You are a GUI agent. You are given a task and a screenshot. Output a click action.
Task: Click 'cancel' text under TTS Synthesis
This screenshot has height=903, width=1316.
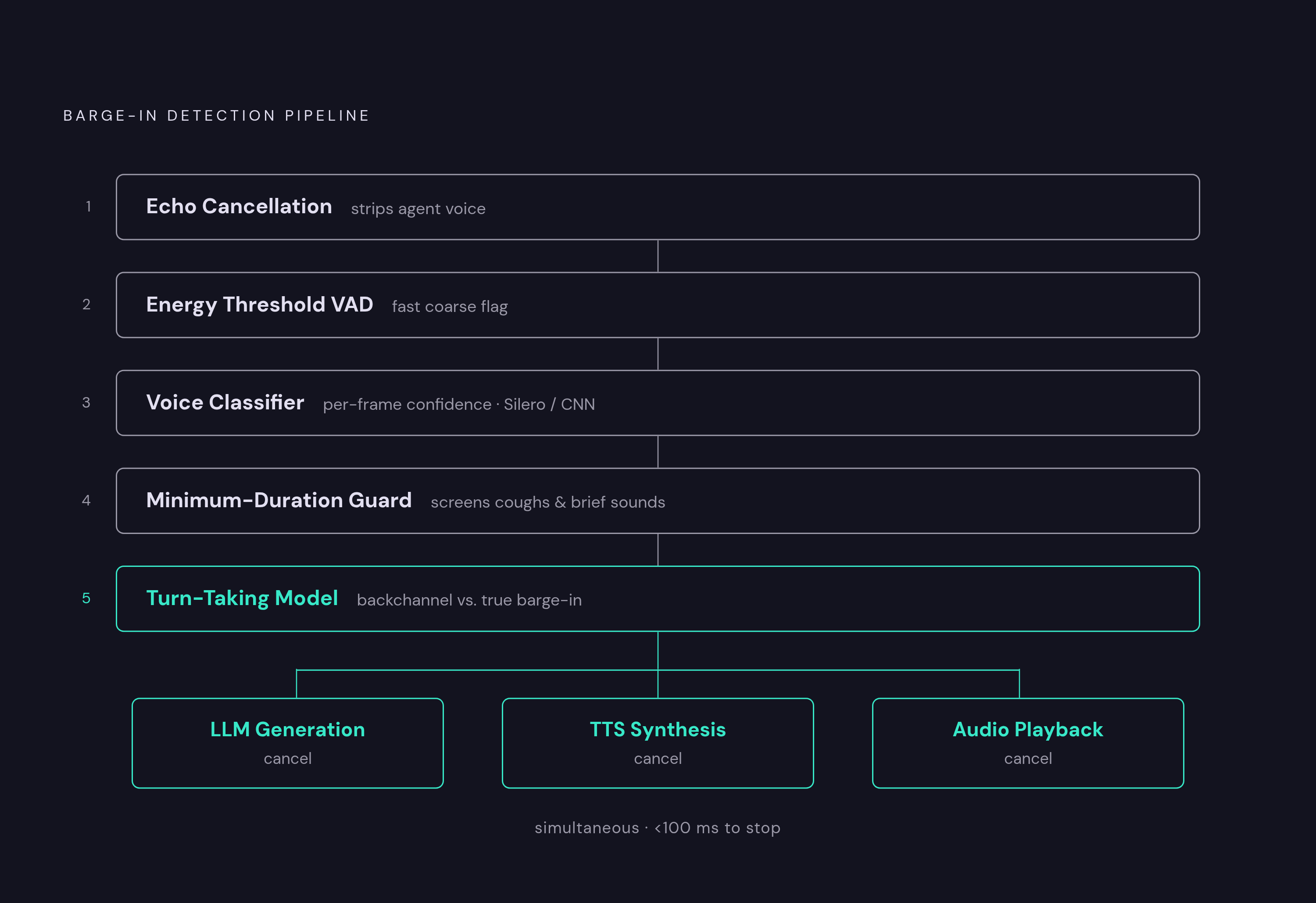658,759
